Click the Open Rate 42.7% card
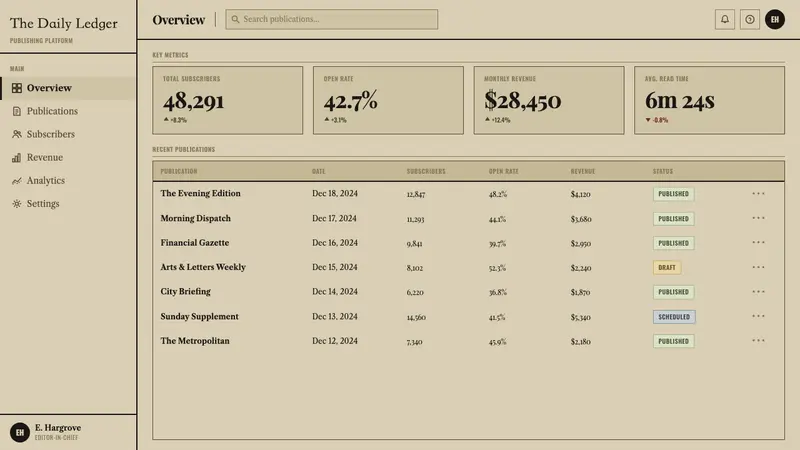The height and width of the screenshot is (450, 800). [388, 101]
